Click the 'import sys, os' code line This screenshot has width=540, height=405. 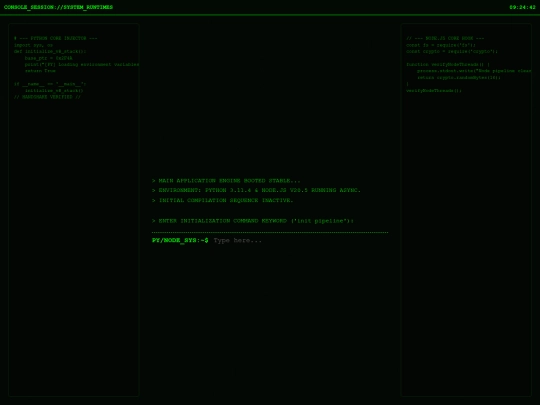coord(33,45)
